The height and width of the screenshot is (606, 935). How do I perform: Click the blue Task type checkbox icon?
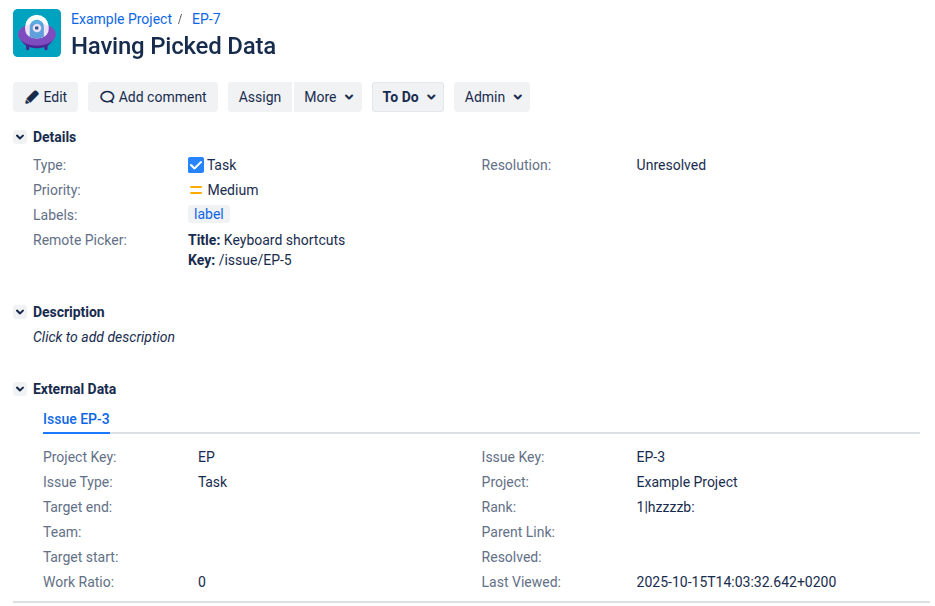(196, 165)
